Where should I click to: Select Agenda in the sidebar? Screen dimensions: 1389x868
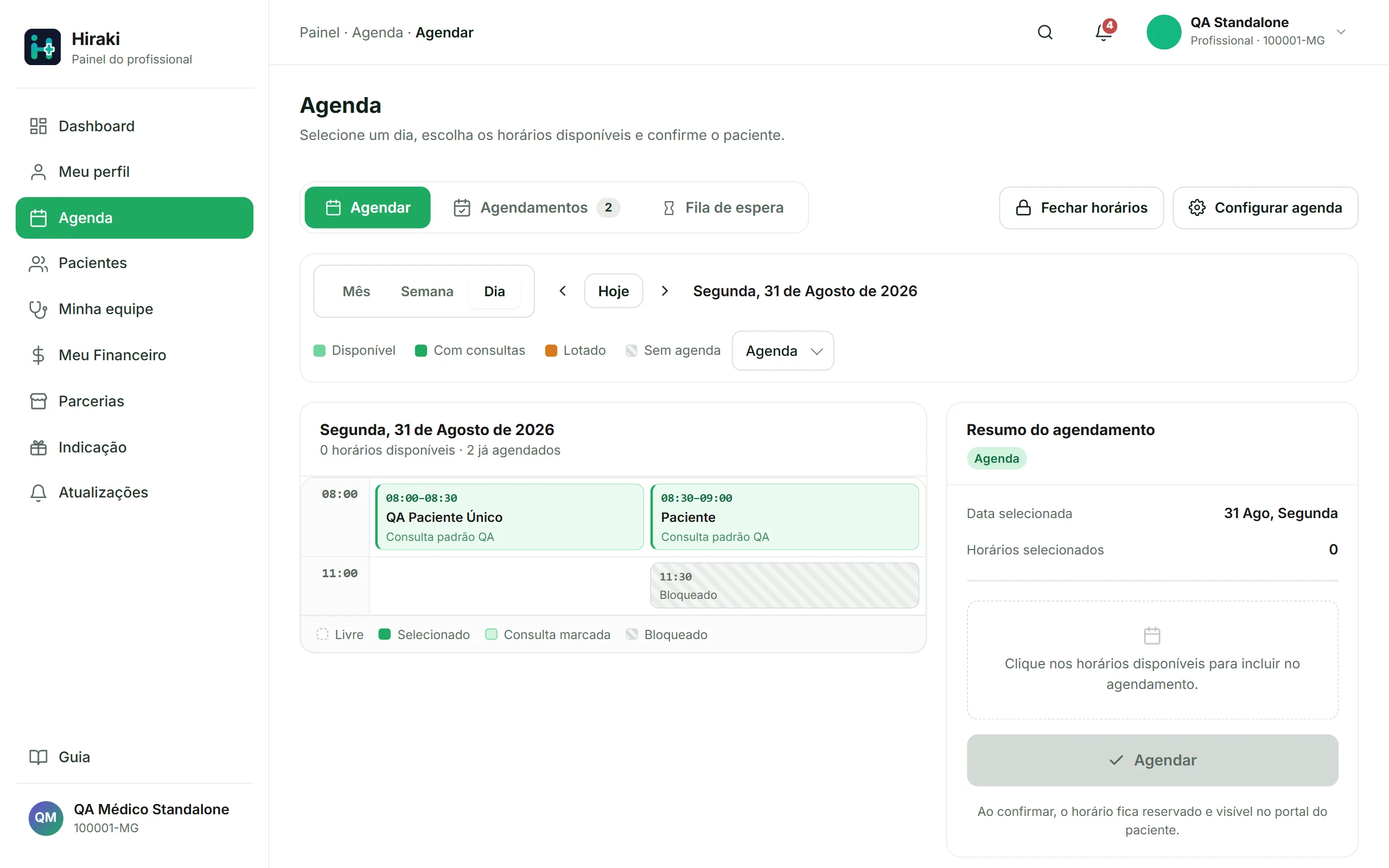tap(135, 218)
